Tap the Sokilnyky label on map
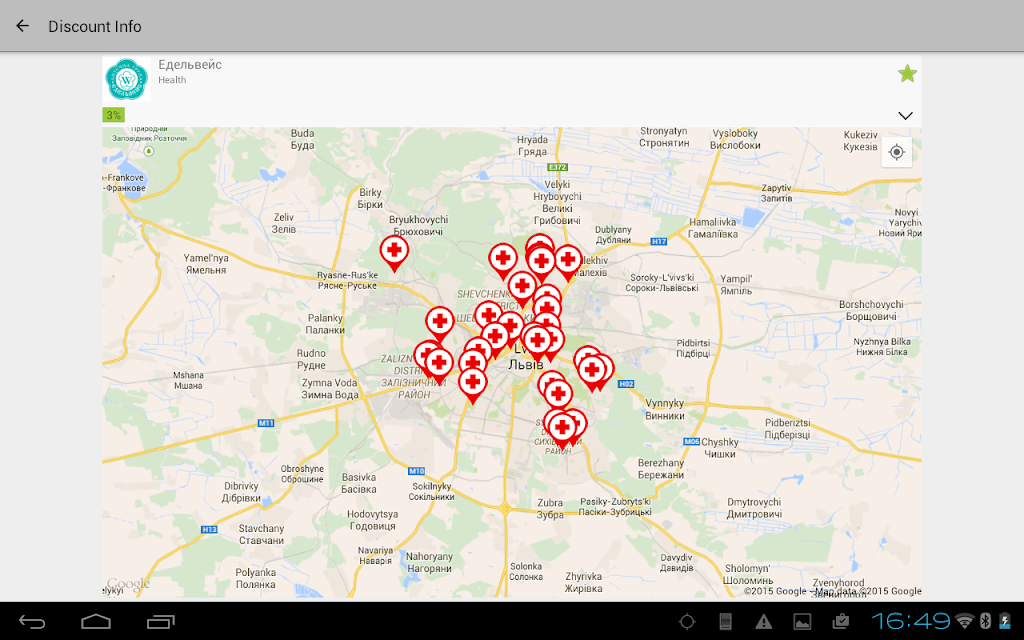This screenshot has height=640, width=1024. click(x=432, y=491)
